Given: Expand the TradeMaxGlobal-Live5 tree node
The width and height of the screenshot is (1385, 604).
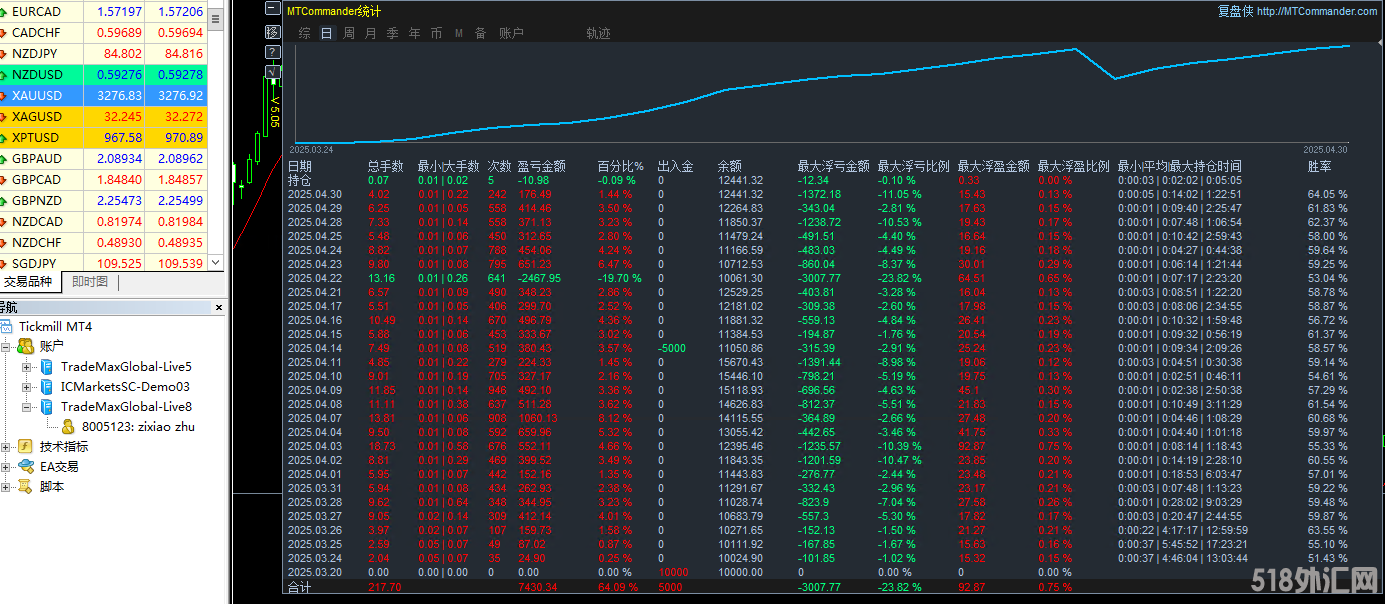Looking at the screenshot, I should click(x=27, y=367).
